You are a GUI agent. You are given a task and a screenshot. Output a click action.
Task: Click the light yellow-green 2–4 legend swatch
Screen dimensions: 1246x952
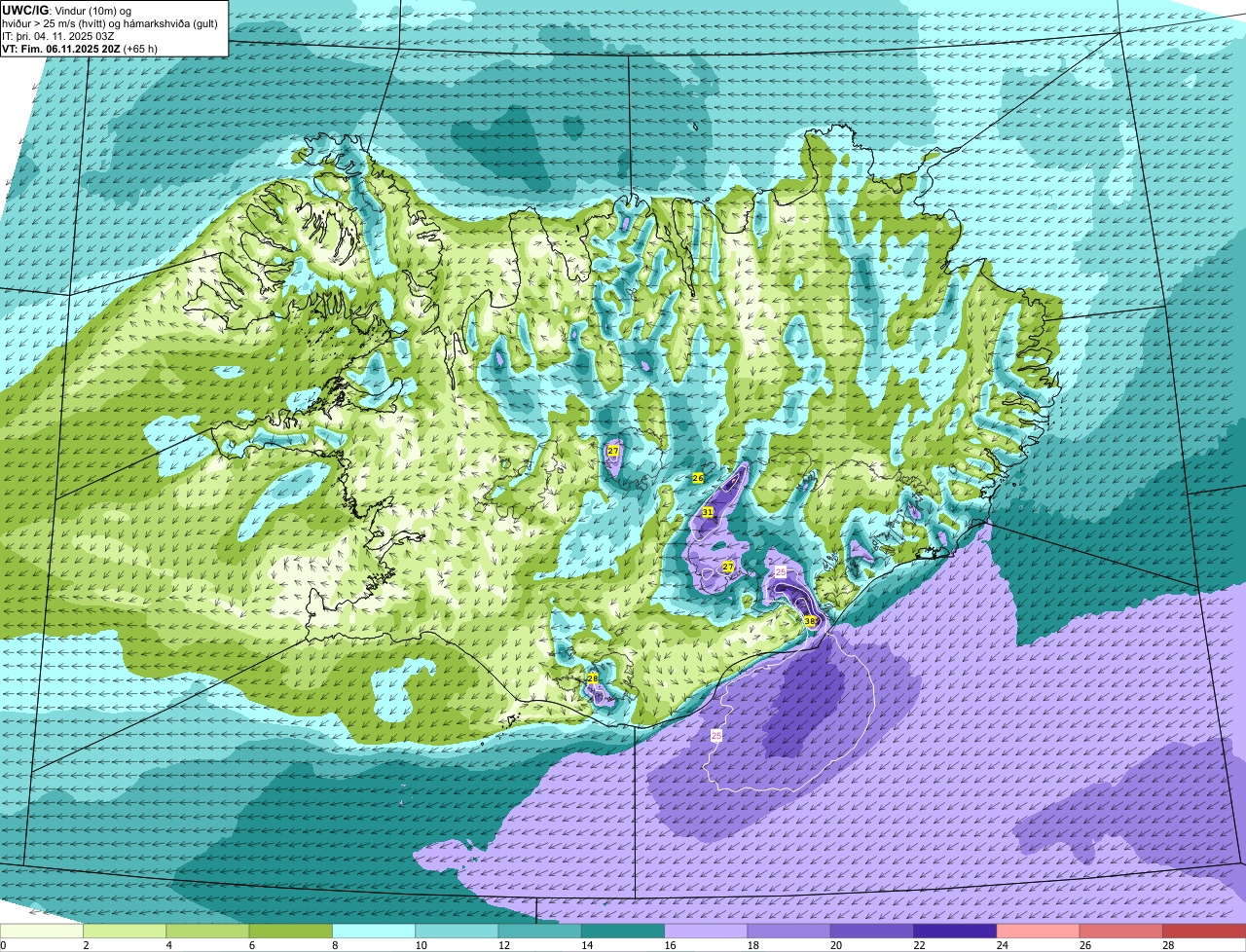coord(125,932)
